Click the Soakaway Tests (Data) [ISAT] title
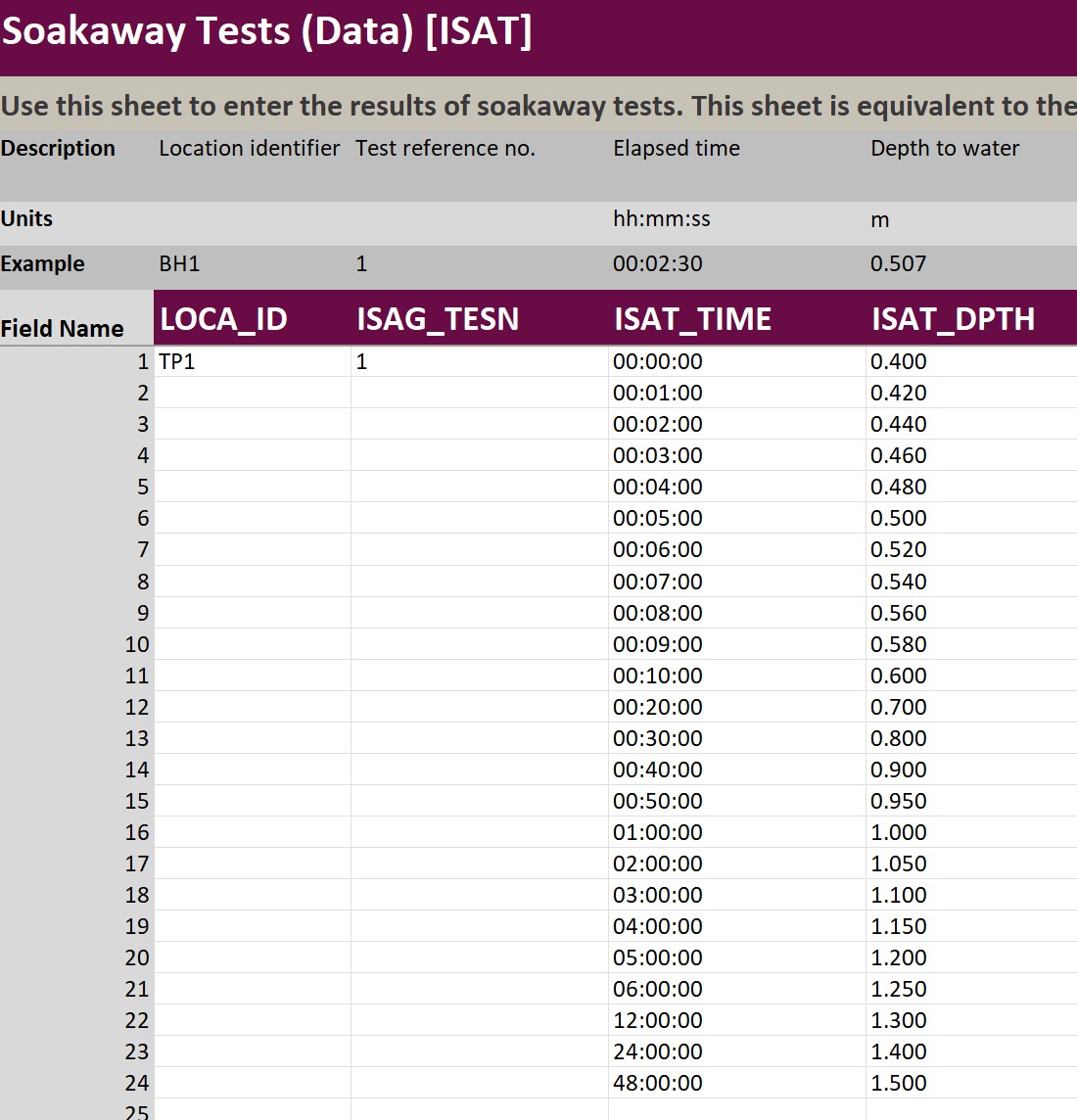Screen dimensions: 1077x1120 coord(266,31)
